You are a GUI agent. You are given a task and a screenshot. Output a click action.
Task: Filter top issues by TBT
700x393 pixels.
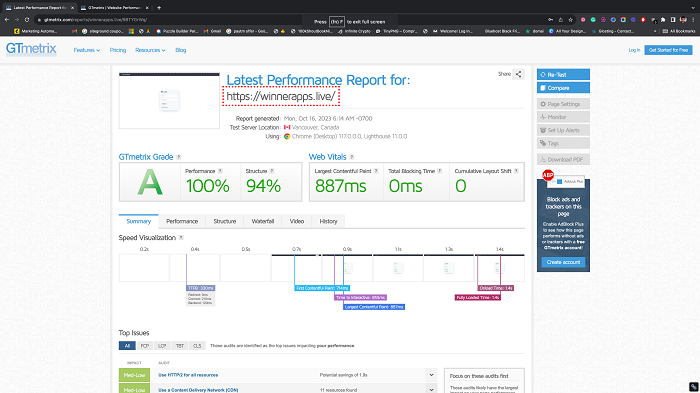(x=179, y=346)
